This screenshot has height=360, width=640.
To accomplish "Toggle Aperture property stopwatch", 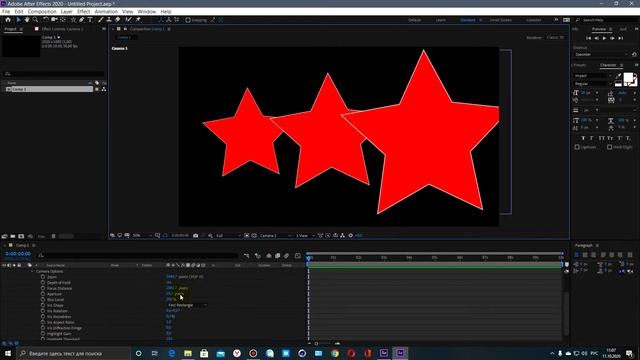I will (43, 294).
